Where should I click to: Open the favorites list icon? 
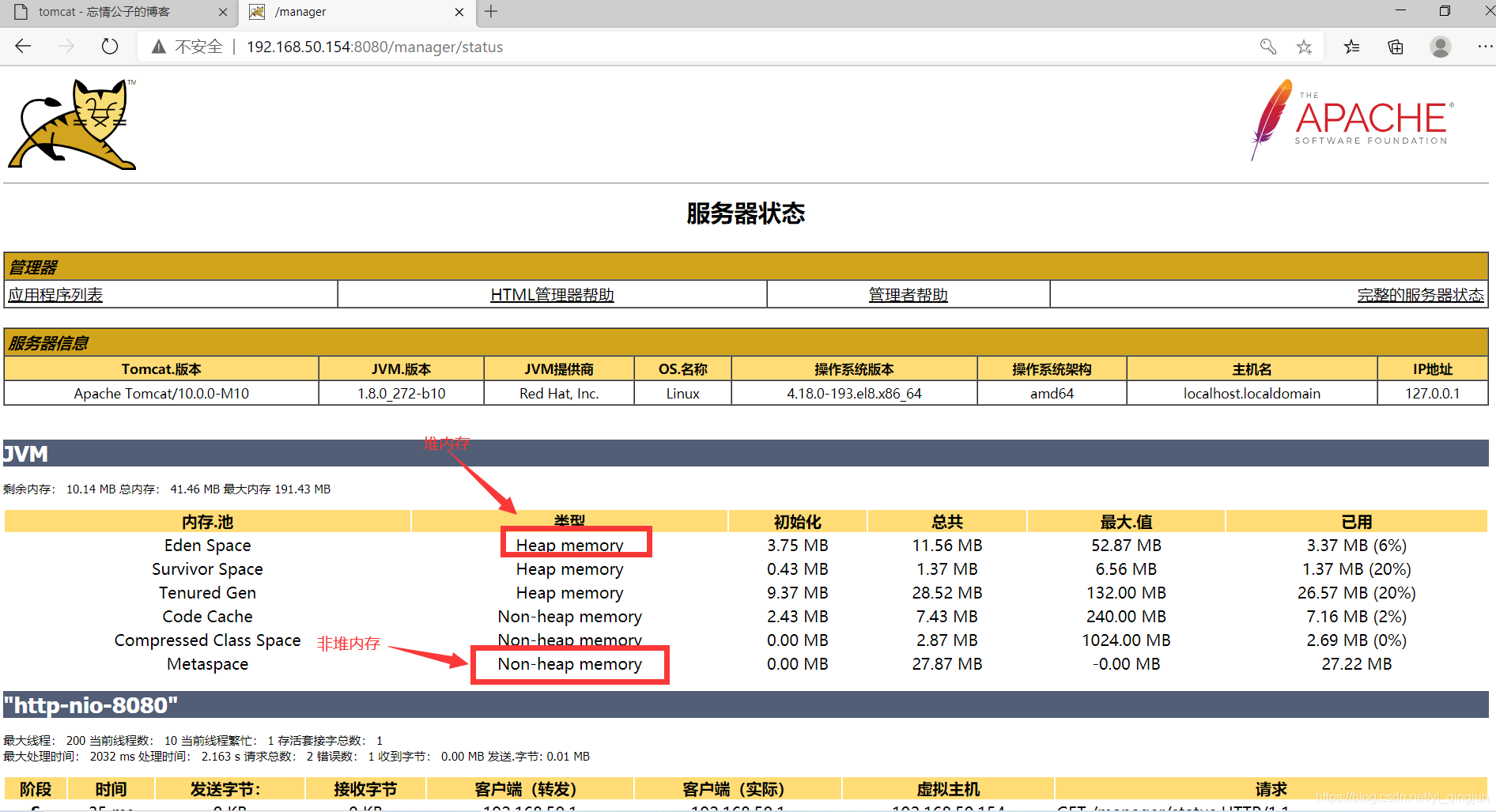tap(1352, 47)
